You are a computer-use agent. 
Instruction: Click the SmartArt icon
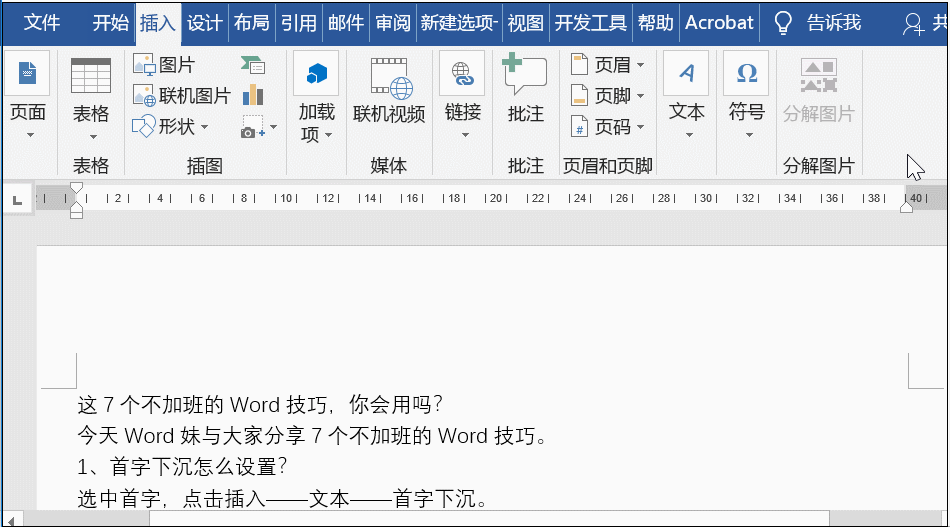pos(253,65)
